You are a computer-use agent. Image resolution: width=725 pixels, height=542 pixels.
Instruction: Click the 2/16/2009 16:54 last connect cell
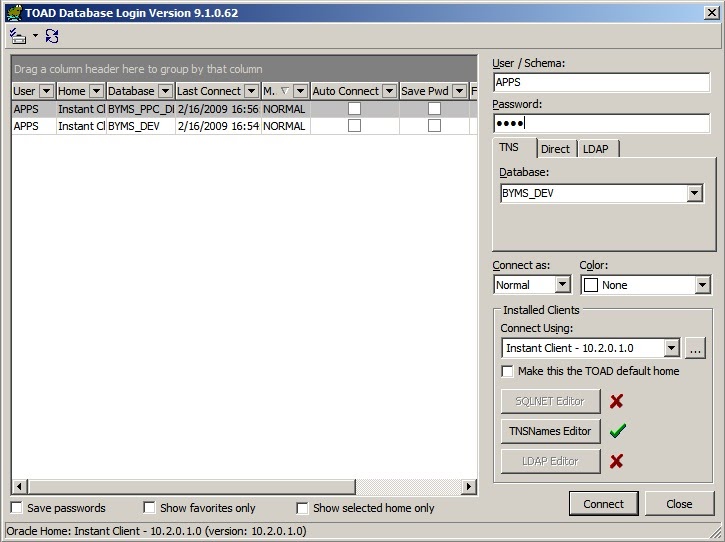[x=218, y=126]
